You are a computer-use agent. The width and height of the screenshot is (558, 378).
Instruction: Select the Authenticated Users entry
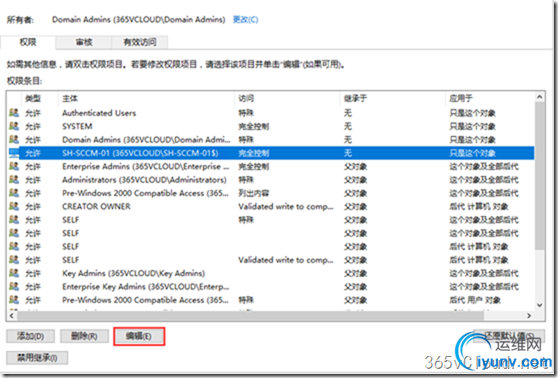(x=271, y=113)
